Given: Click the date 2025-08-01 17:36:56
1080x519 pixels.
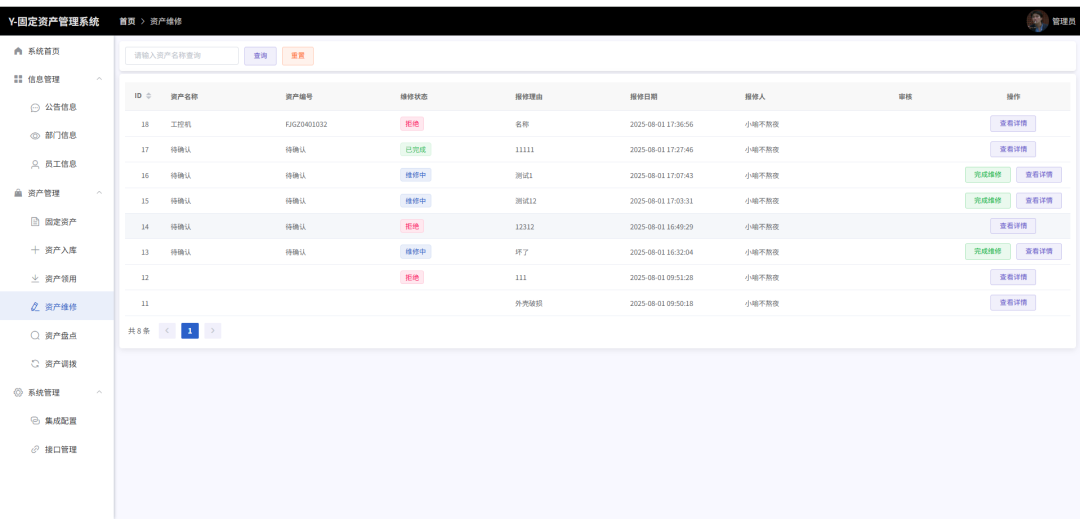Looking at the screenshot, I should point(661,125).
